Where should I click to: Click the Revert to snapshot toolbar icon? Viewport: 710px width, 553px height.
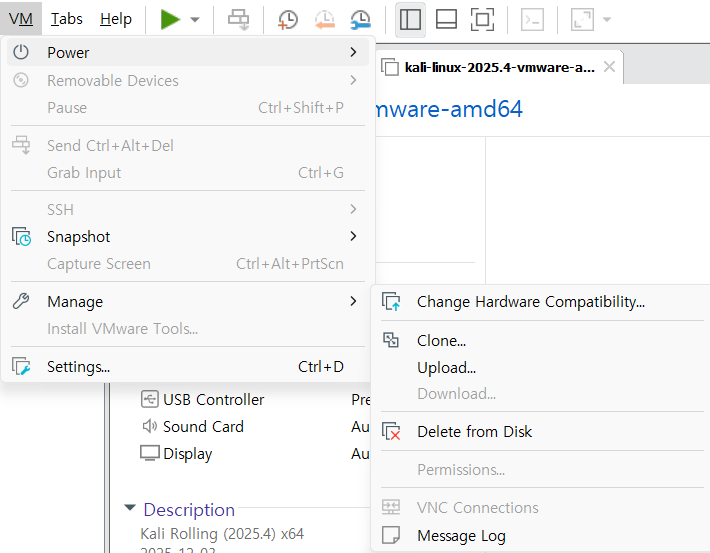325,19
